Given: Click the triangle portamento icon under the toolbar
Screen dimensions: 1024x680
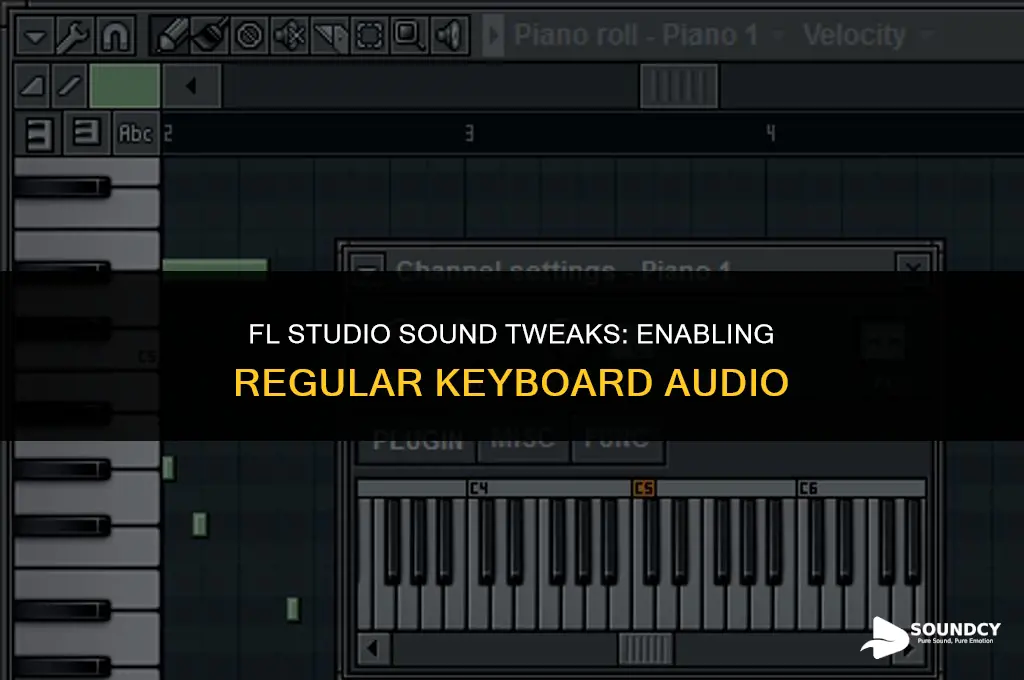Looking at the screenshot, I should coord(32,86).
